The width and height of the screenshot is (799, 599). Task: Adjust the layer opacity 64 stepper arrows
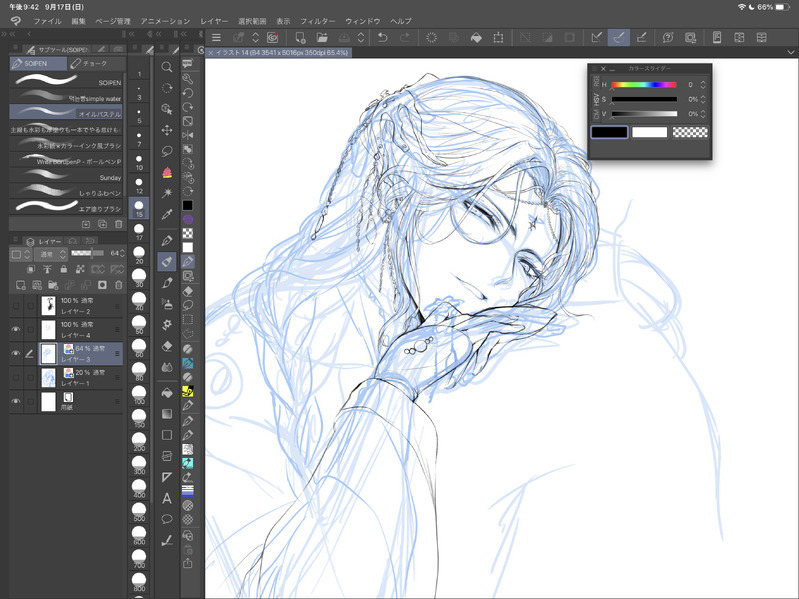point(122,253)
